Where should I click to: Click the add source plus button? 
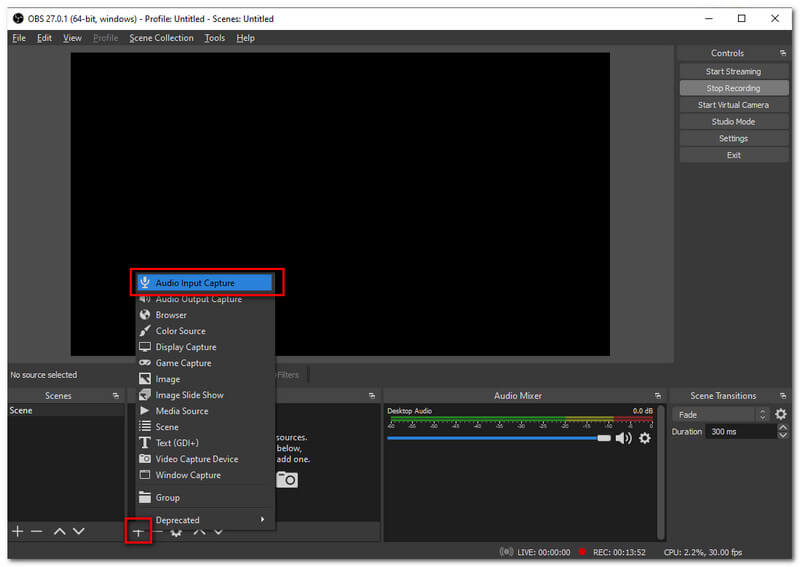[138, 531]
